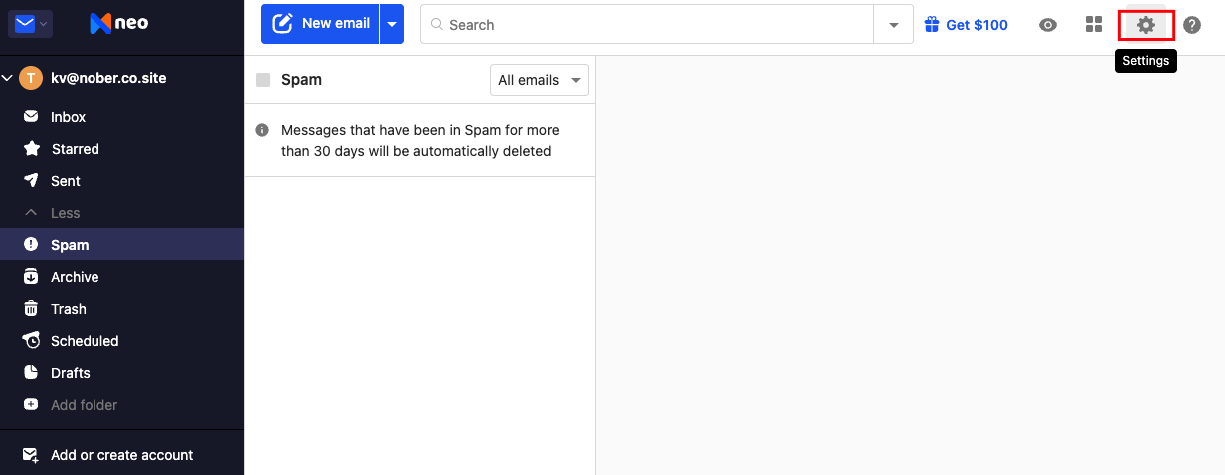Image resolution: width=1225 pixels, height=475 pixels.
Task: Click into the Search field
Action: pyautogui.click(x=647, y=25)
